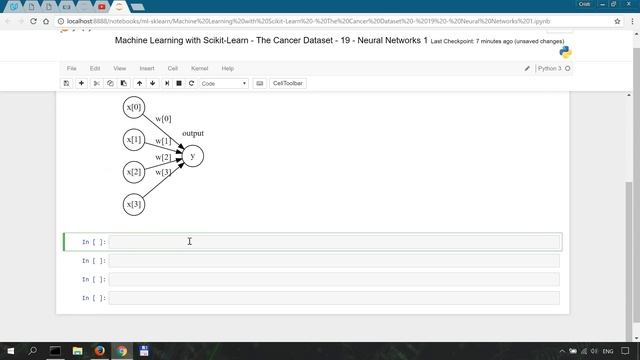Go to the browser home page
This screenshot has width=640, height=360.
(46, 21)
